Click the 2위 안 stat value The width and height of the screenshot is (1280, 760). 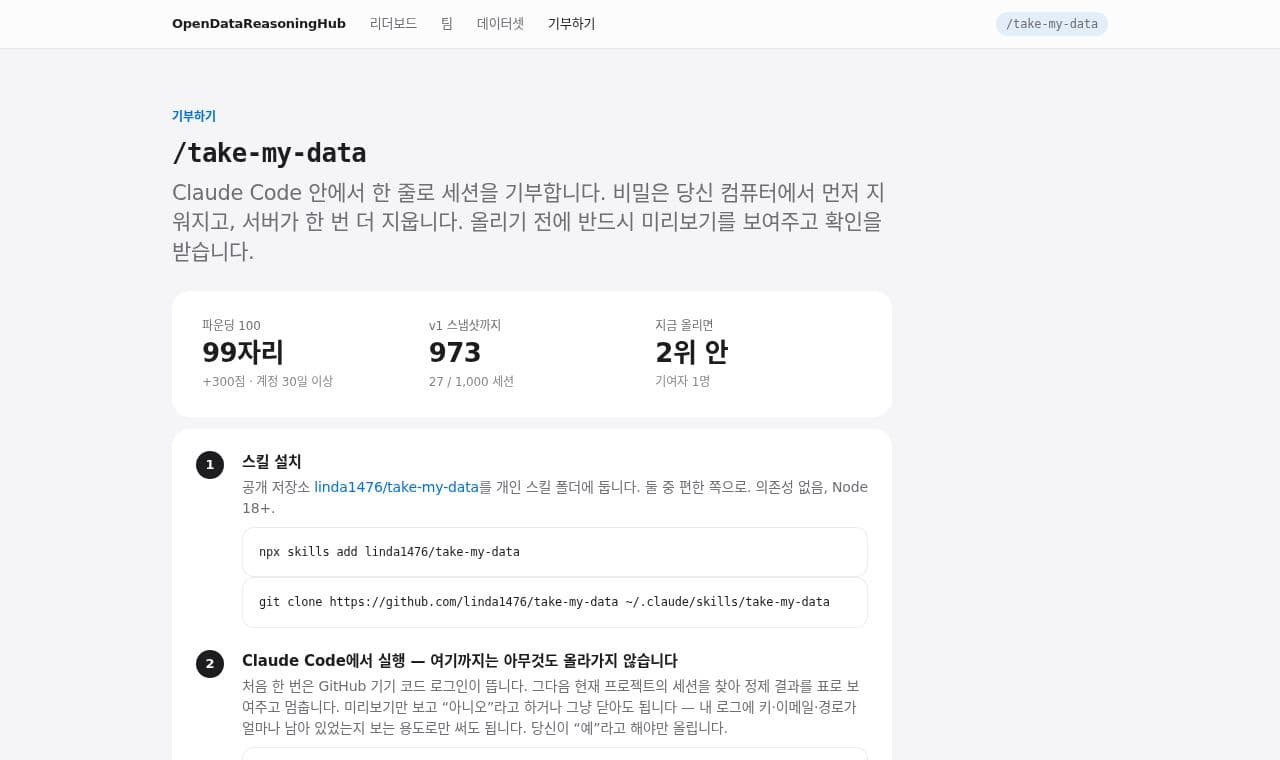pos(691,352)
